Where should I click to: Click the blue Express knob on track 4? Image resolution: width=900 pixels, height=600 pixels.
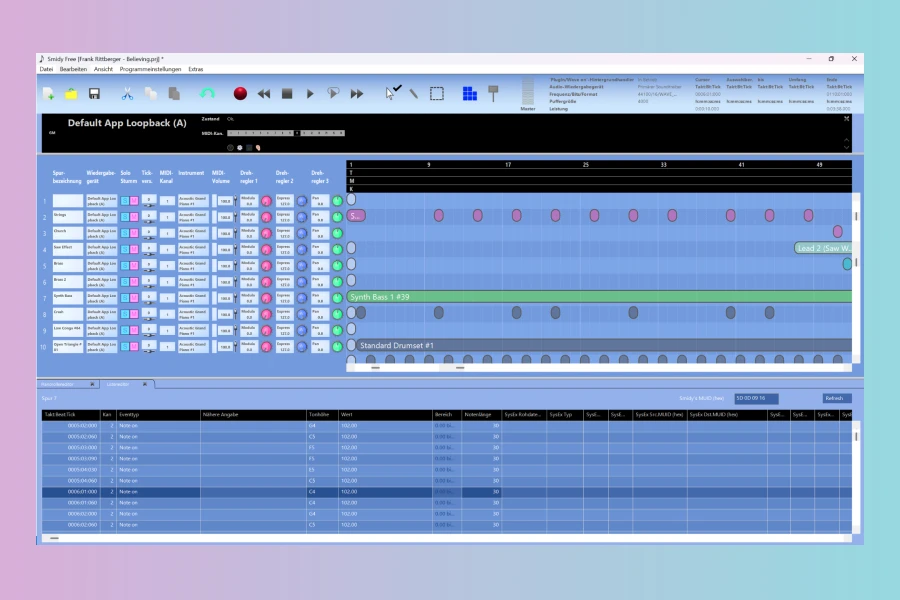pyautogui.click(x=302, y=249)
